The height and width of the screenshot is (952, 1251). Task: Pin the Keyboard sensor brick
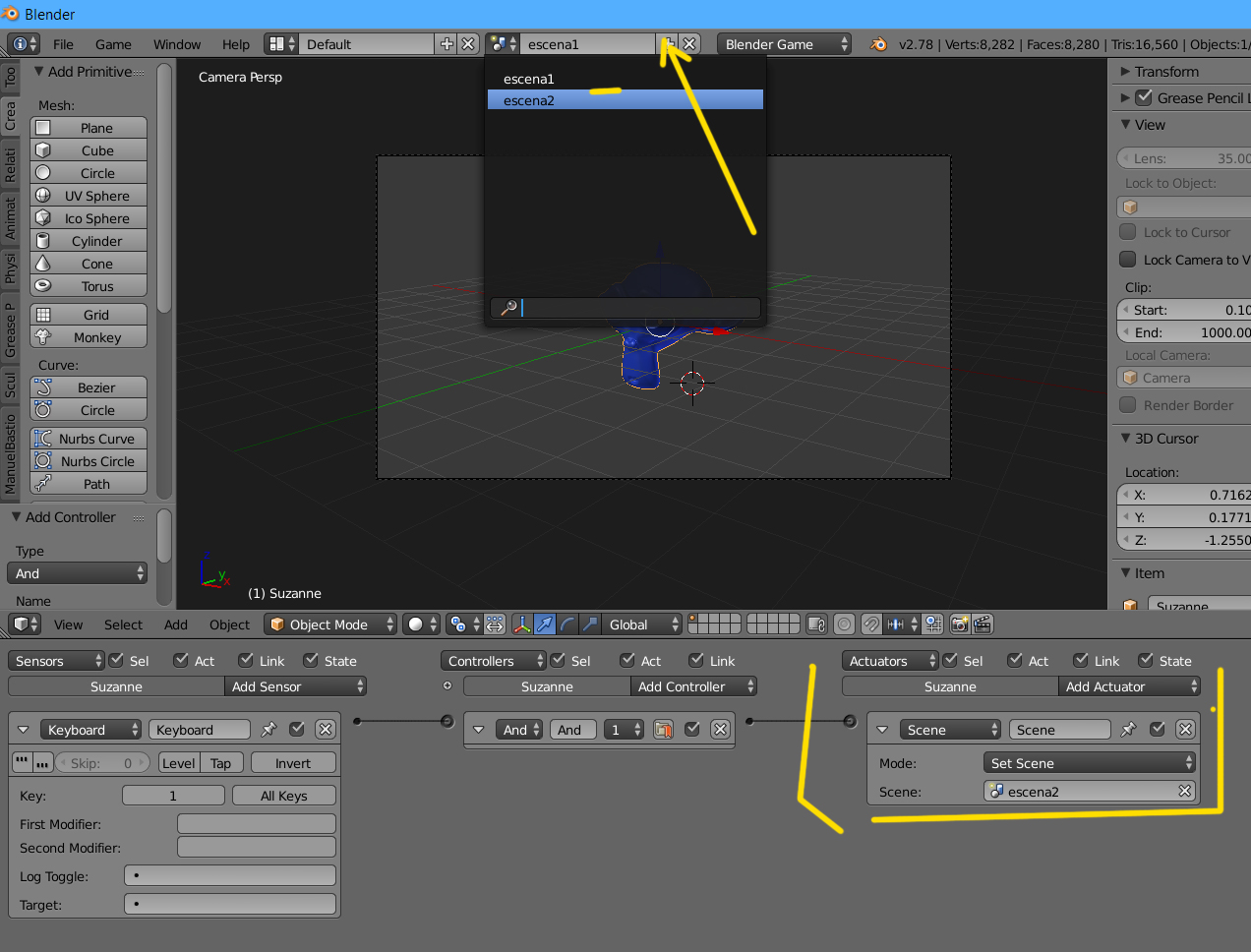268,730
